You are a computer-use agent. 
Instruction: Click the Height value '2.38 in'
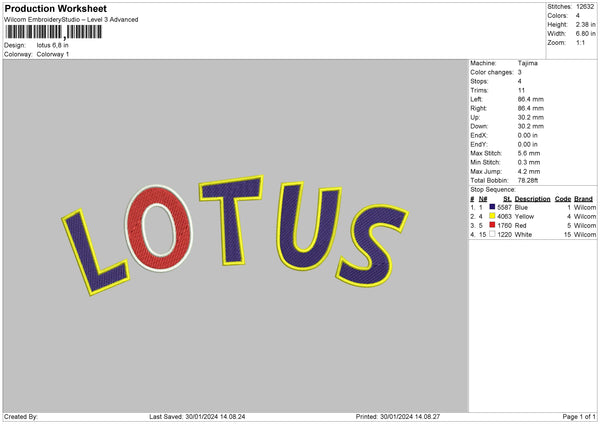(x=585, y=24)
